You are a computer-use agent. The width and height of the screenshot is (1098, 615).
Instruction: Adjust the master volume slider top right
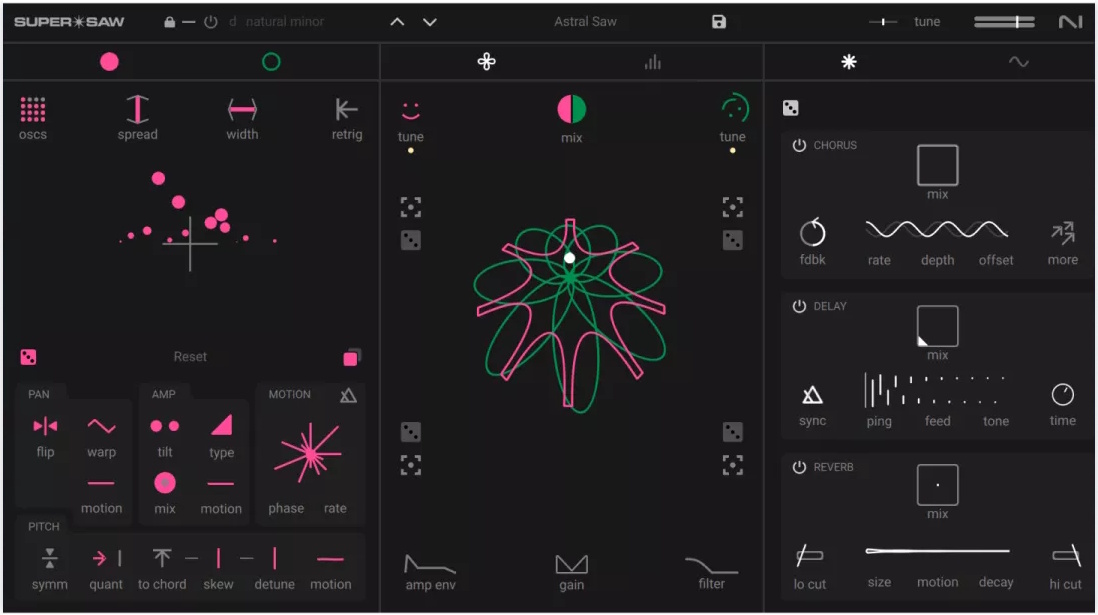tap(1004, 22)
